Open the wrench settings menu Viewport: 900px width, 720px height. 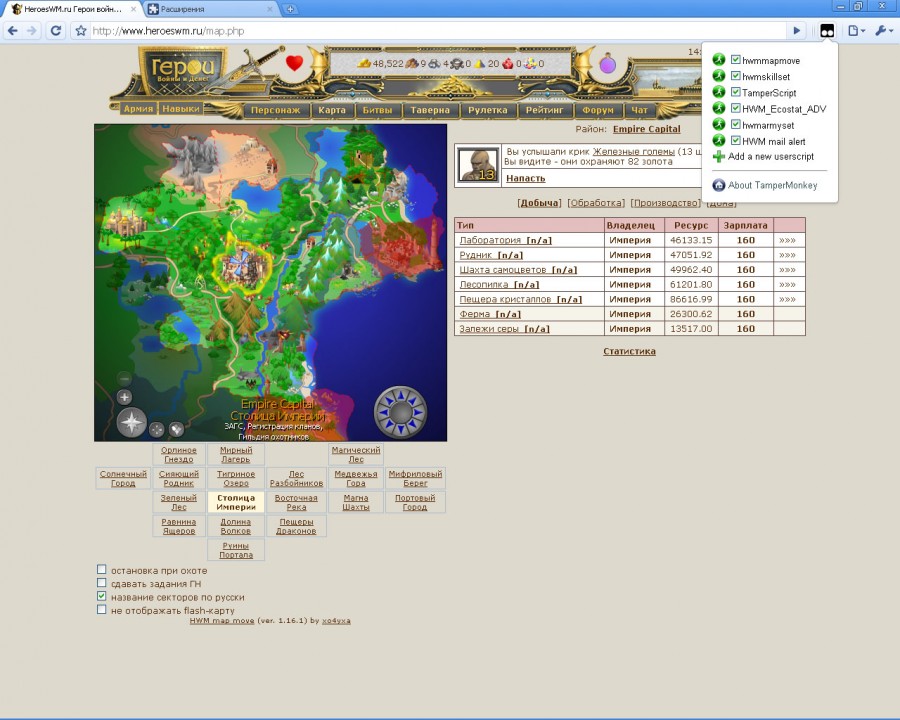tap(883, 31)
